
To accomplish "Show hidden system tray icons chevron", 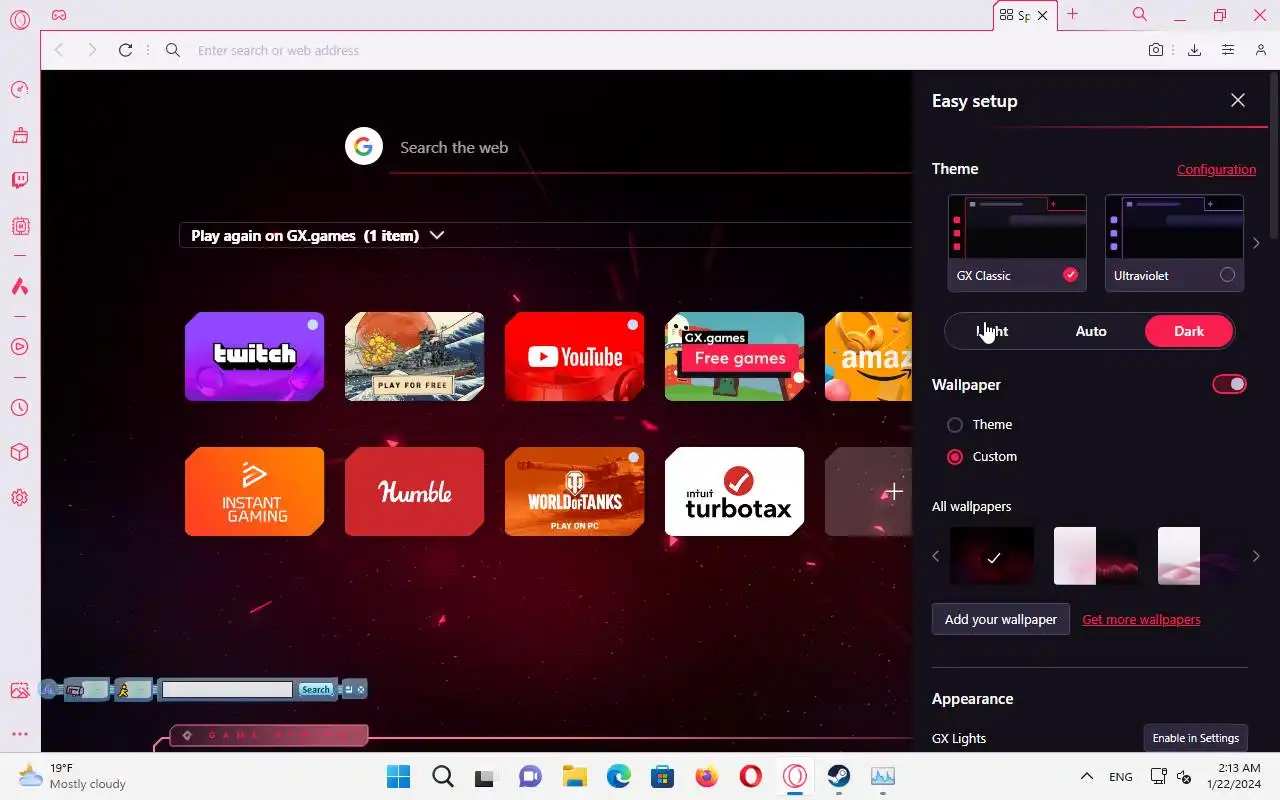I will 1086,776.
